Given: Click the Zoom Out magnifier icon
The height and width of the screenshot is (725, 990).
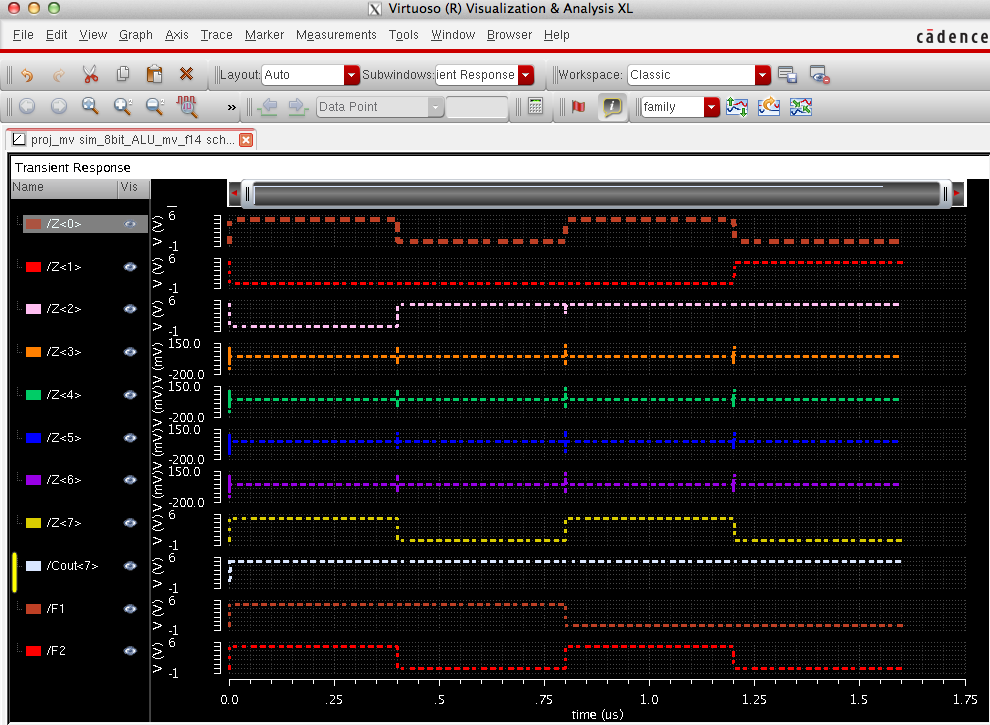Looking at the screenshot, I should click(154, 107).
